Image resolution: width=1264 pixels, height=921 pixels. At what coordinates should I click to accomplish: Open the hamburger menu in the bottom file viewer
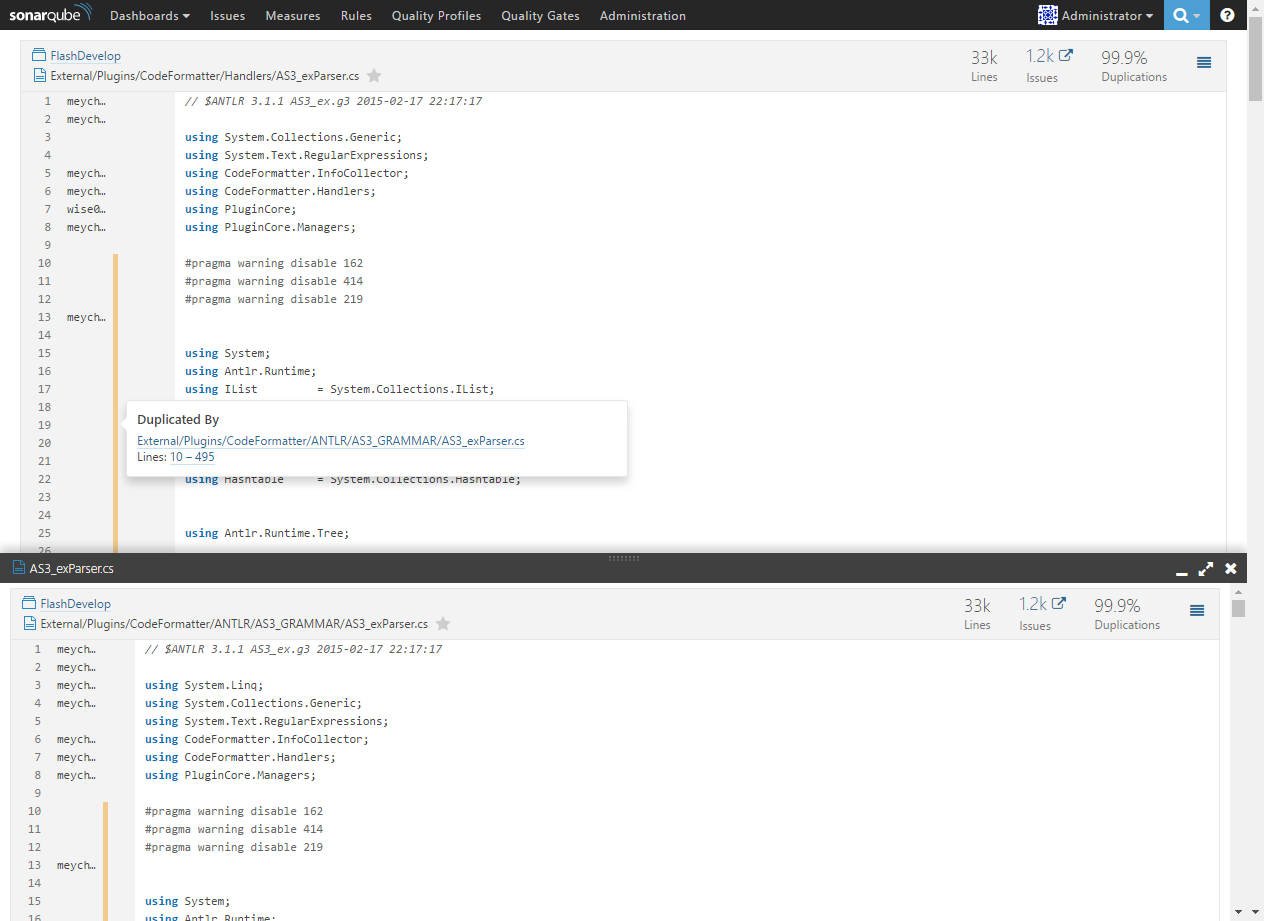click(x=1197, y=611)
